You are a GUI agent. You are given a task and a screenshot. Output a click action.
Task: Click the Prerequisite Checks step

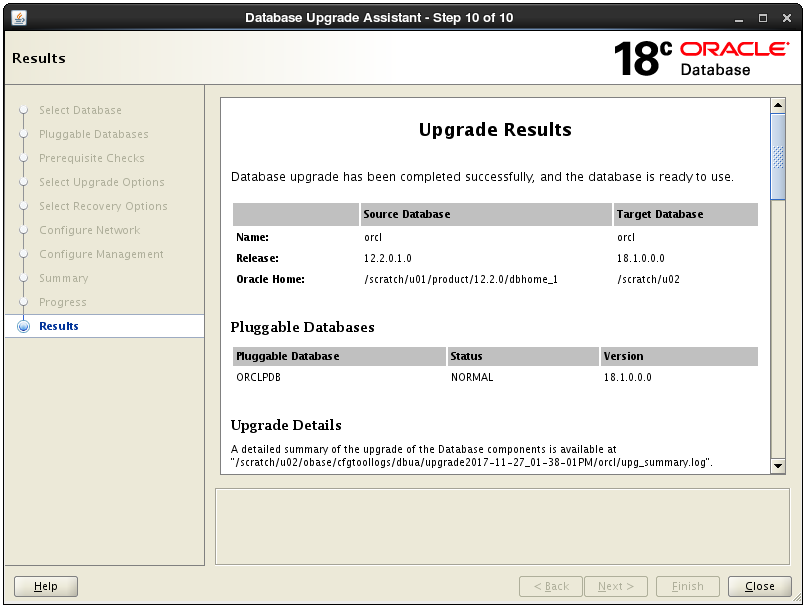coord(92,158)
